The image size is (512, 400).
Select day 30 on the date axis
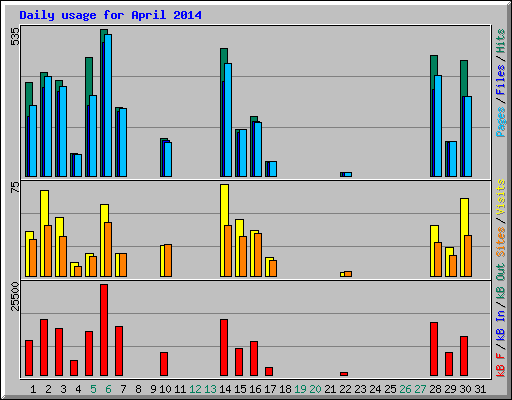point(465,389)
